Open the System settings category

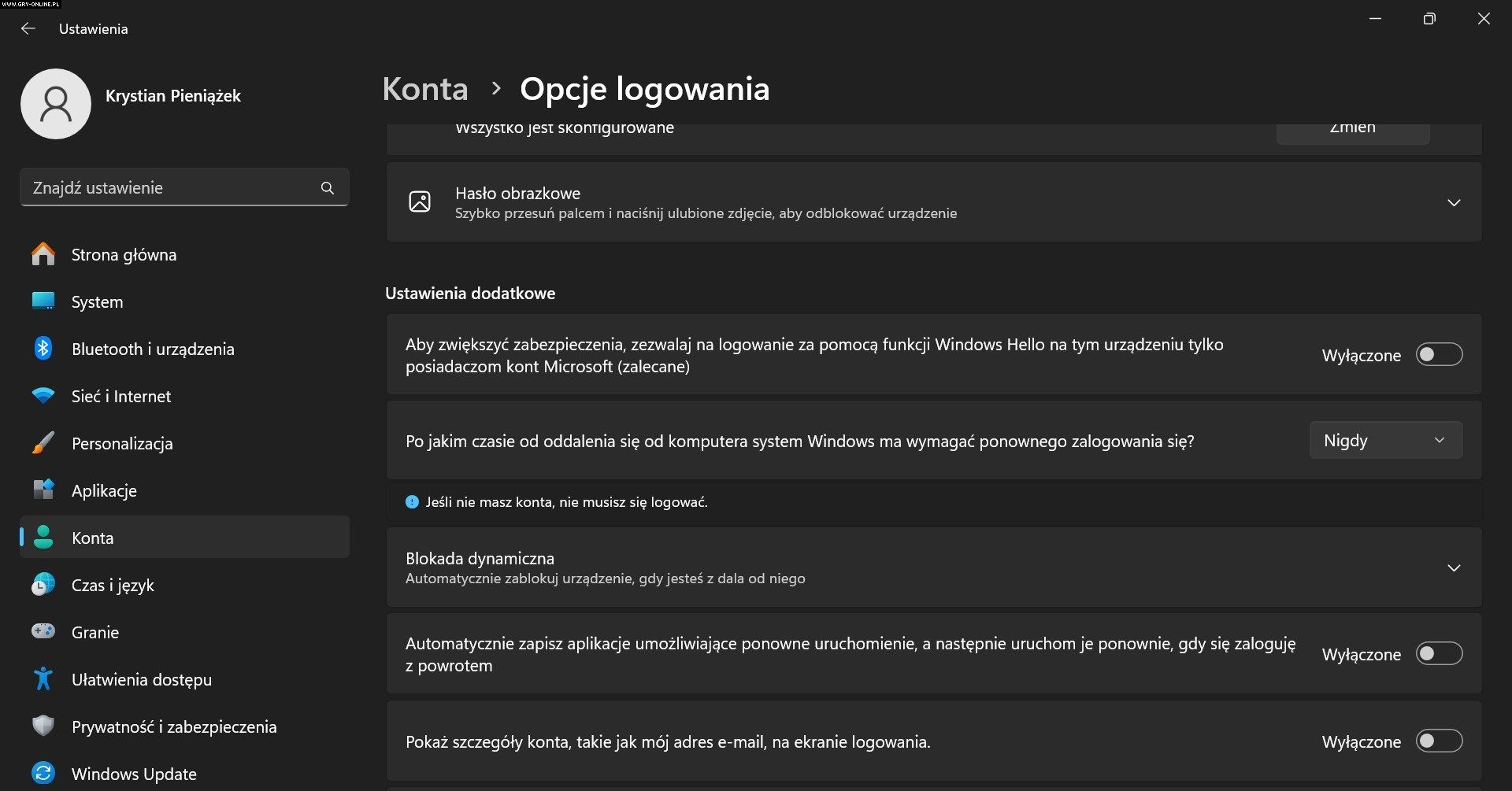(x=97, y=302)
